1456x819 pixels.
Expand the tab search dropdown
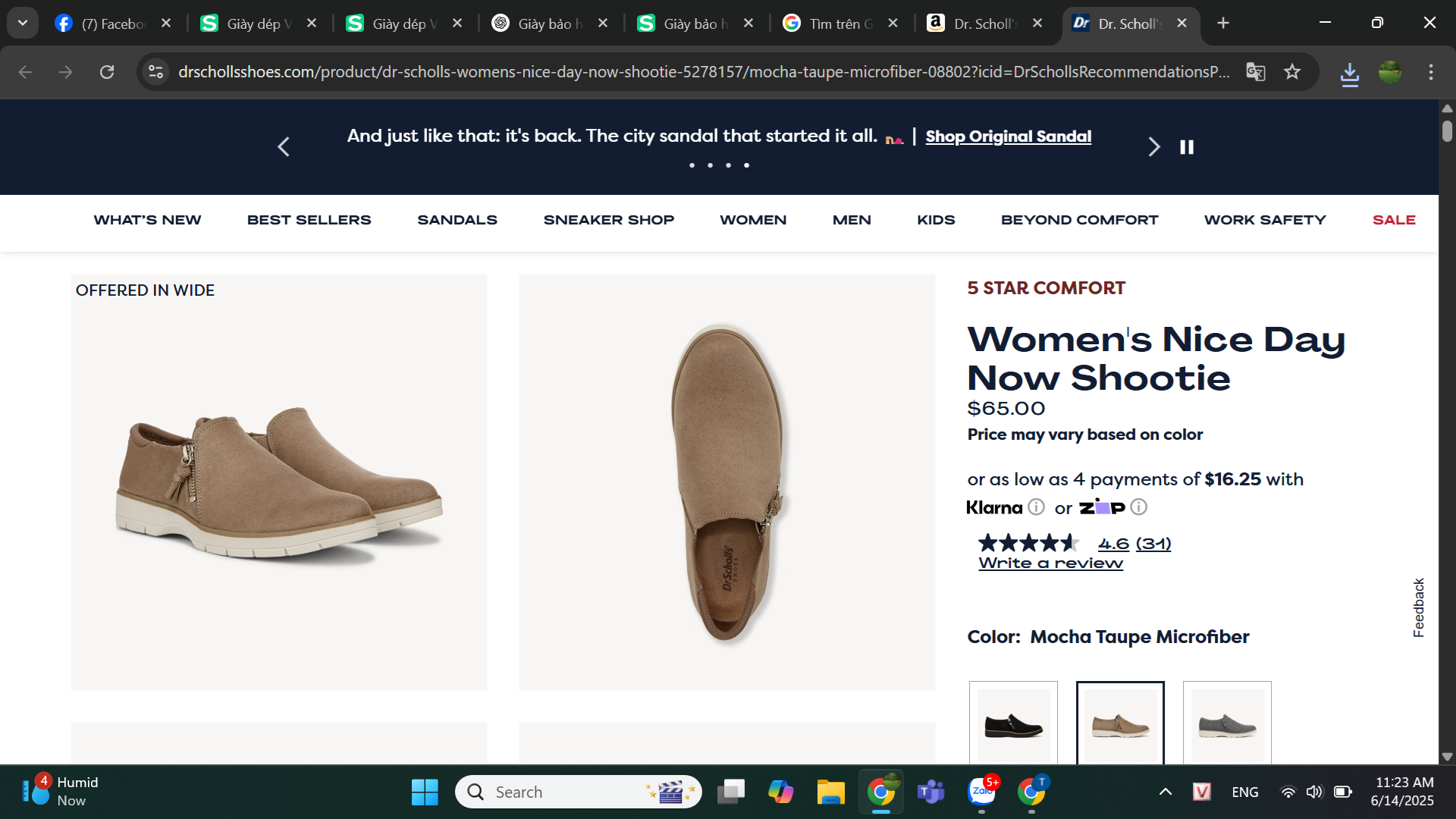click(23, 23)
